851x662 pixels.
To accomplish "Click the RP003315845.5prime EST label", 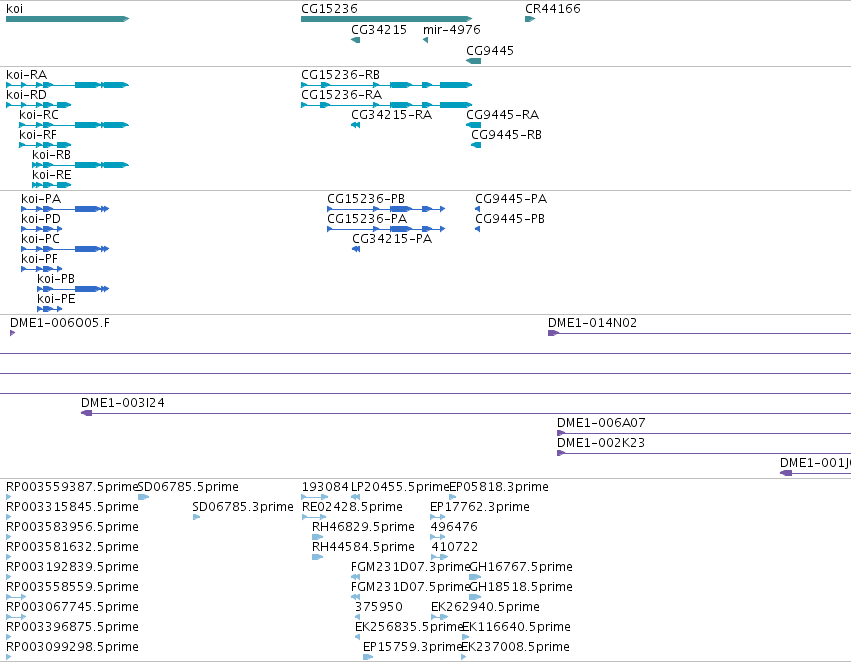I will (72, 507).
